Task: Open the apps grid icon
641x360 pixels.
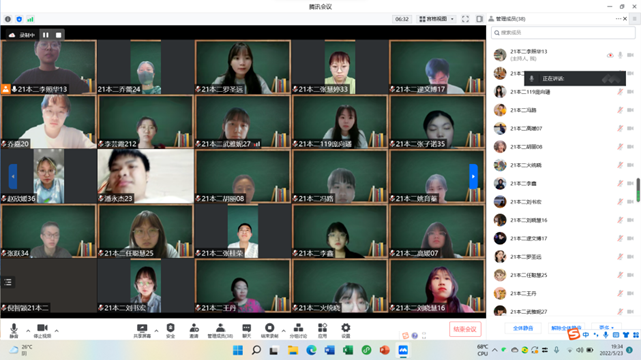Action: (322, 330)
